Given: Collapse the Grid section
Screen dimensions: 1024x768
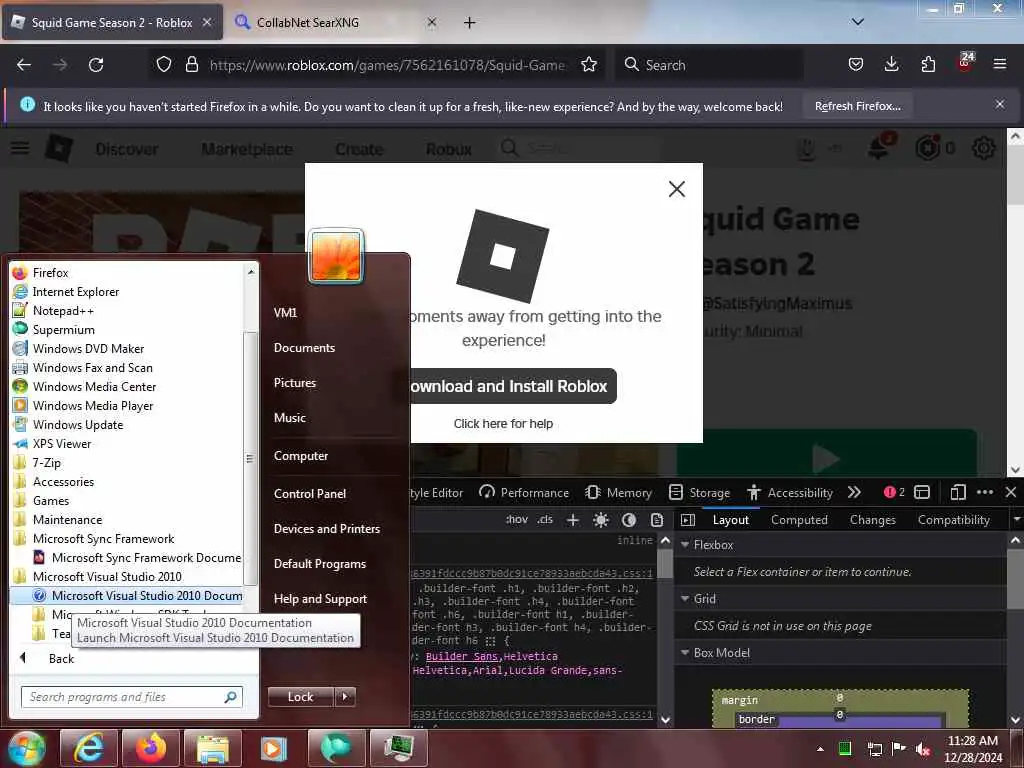Looking at the screenshot, I should [x=685, y=599].
